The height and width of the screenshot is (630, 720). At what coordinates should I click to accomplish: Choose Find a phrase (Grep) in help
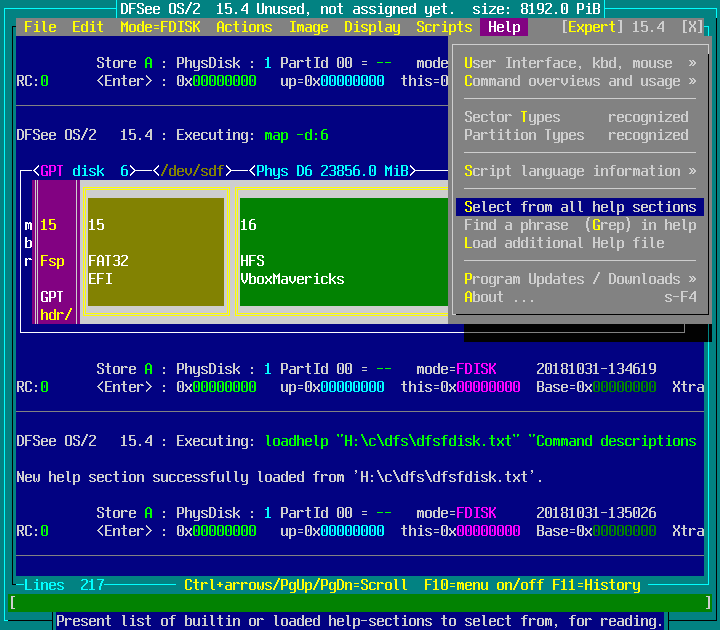[x=580, y=225]
